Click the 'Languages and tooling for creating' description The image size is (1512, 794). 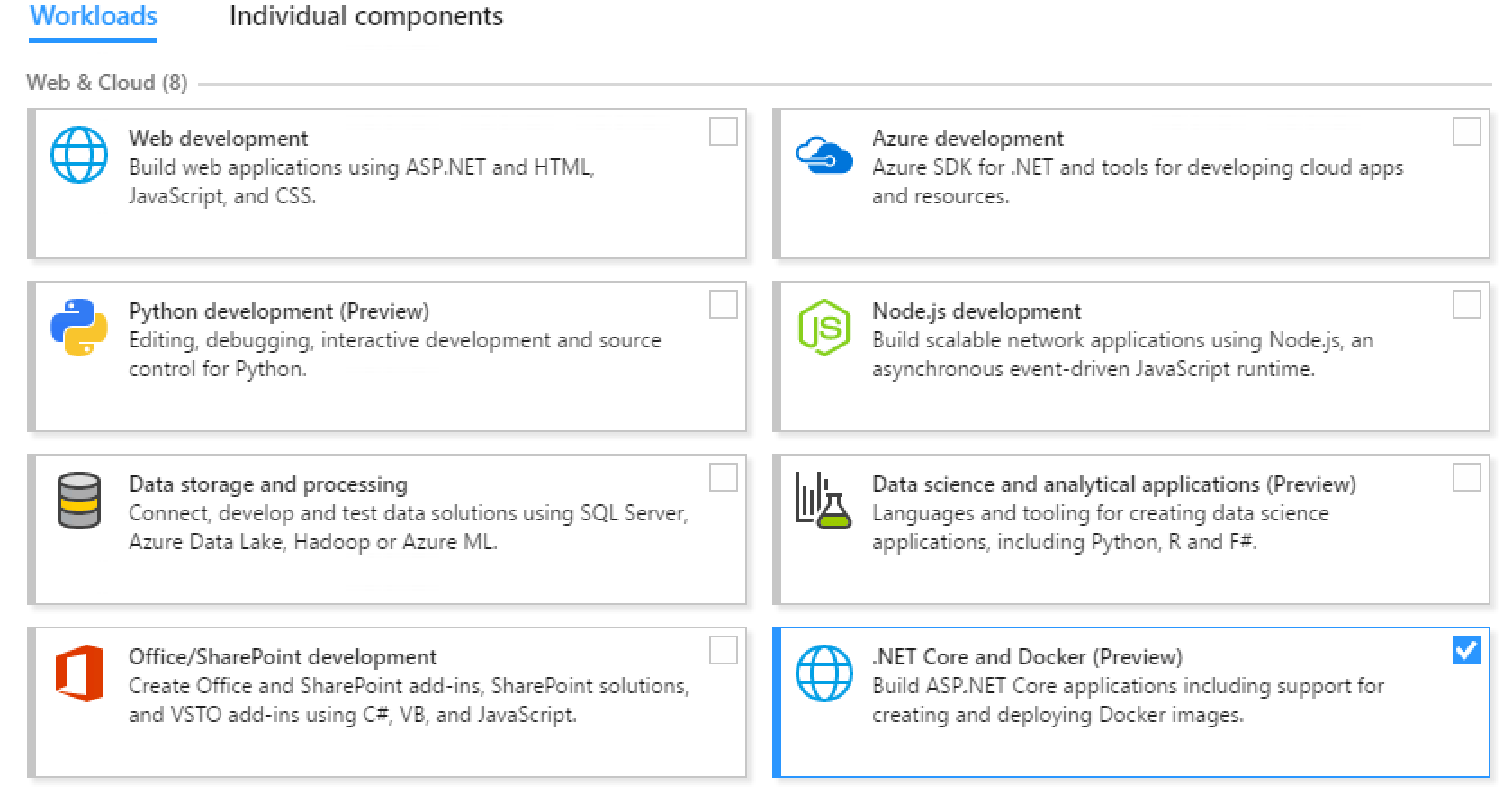(x=1101, y=527)
